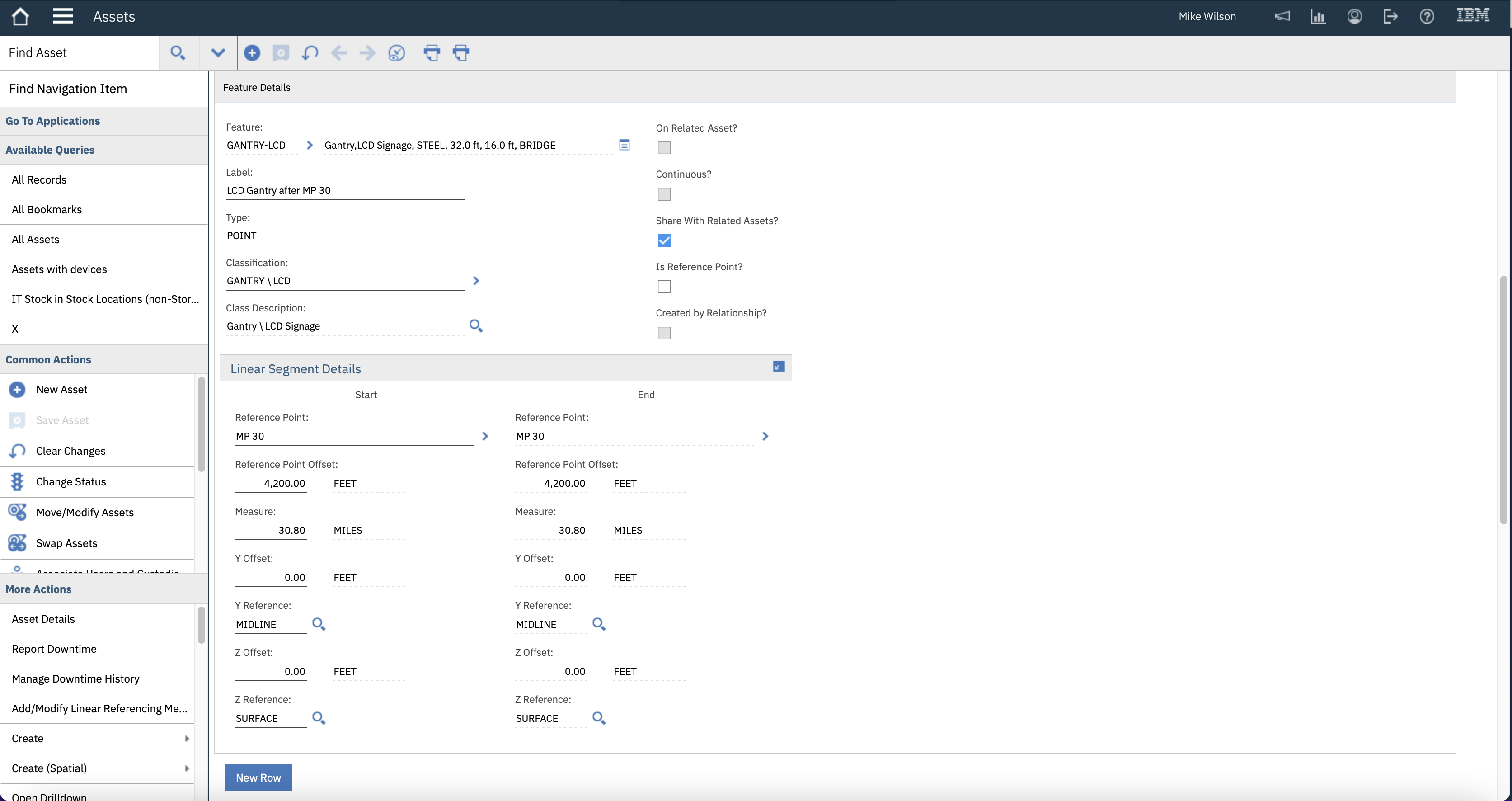Select All Records under Available Queries

point(39,180)
